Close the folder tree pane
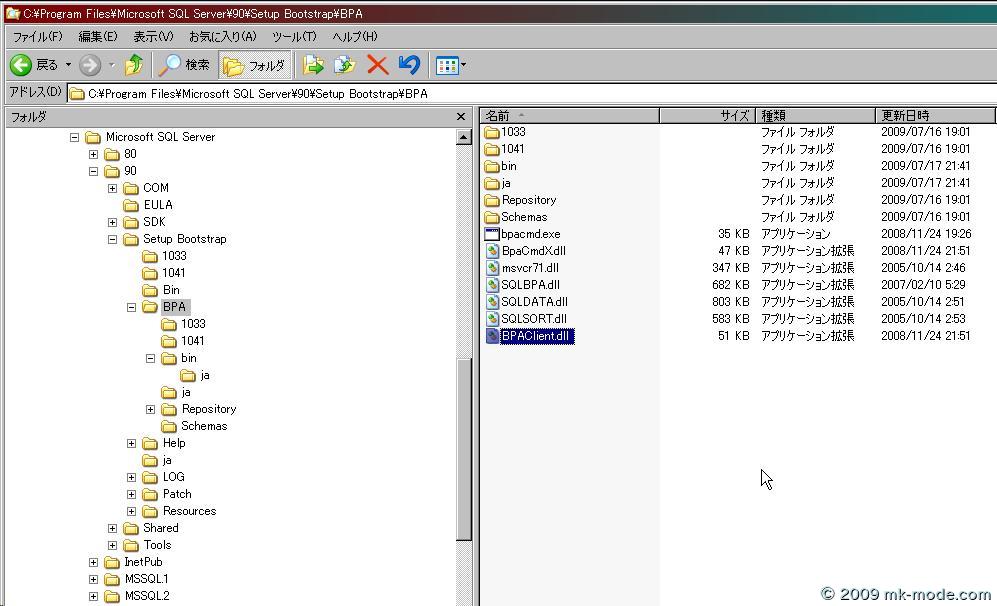This screenshot has width=997, height=606. [461, 116]
